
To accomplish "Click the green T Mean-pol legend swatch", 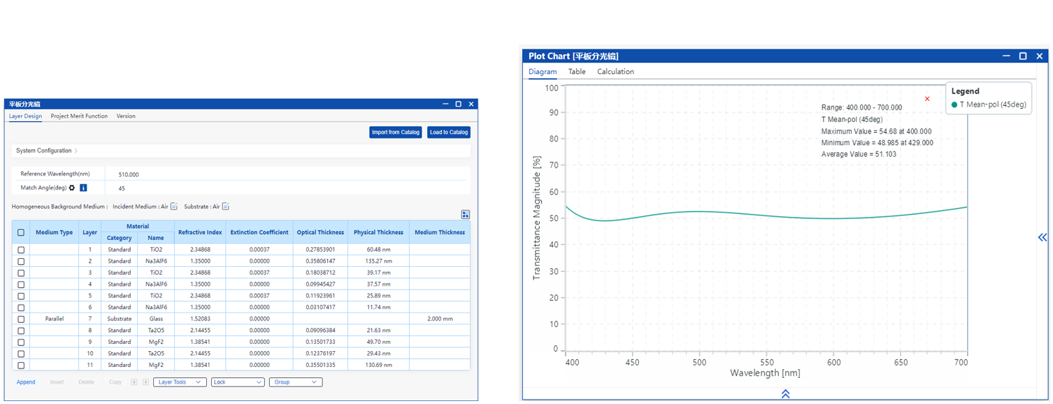I will coord(955,105).
